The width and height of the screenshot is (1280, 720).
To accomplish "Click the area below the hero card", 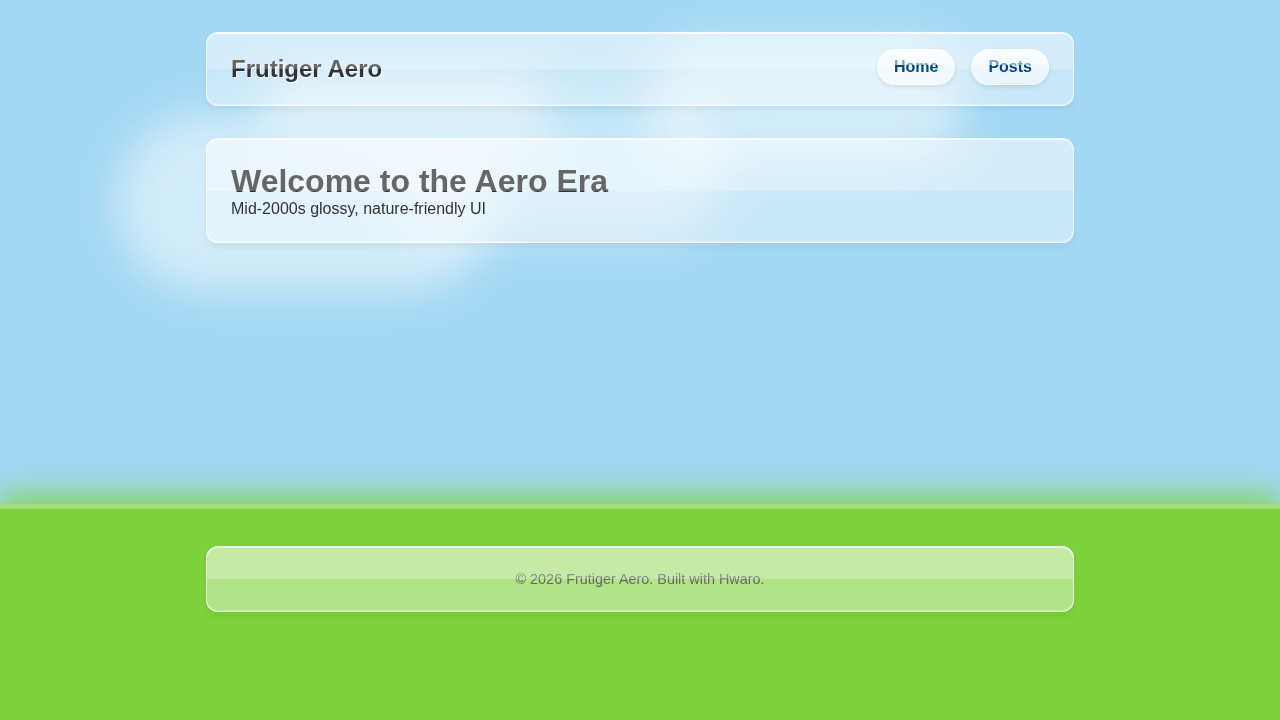I will [640, 300].
